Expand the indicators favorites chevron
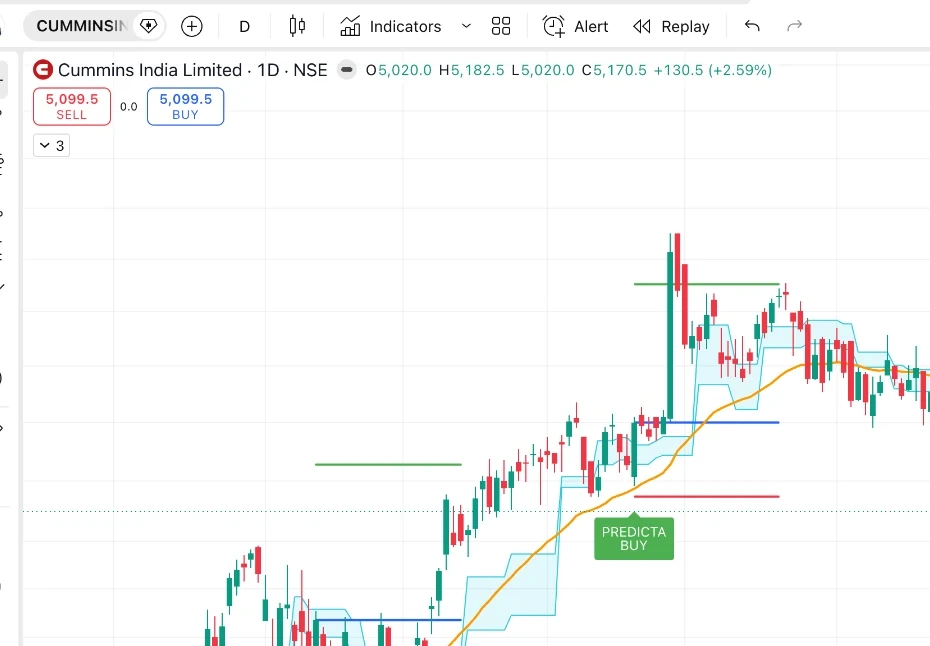 (x=466, y=26)
